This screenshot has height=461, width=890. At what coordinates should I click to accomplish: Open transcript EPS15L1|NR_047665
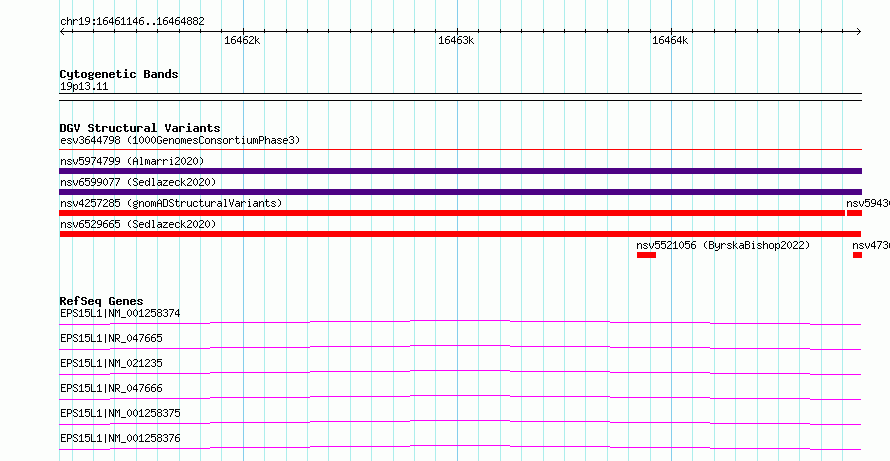click(111, 338)
